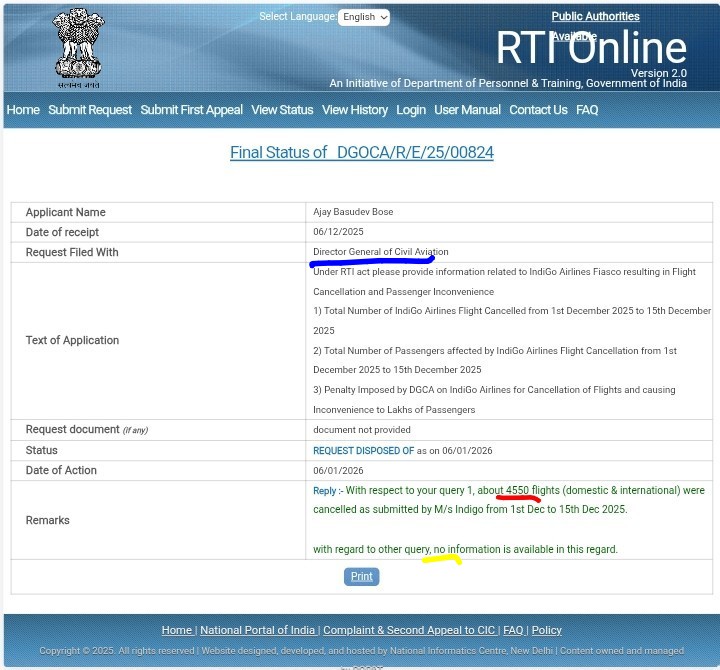This screenshot has height=670, width=720.
Task: Click the RTI Online site title
Action: (591, 47)
